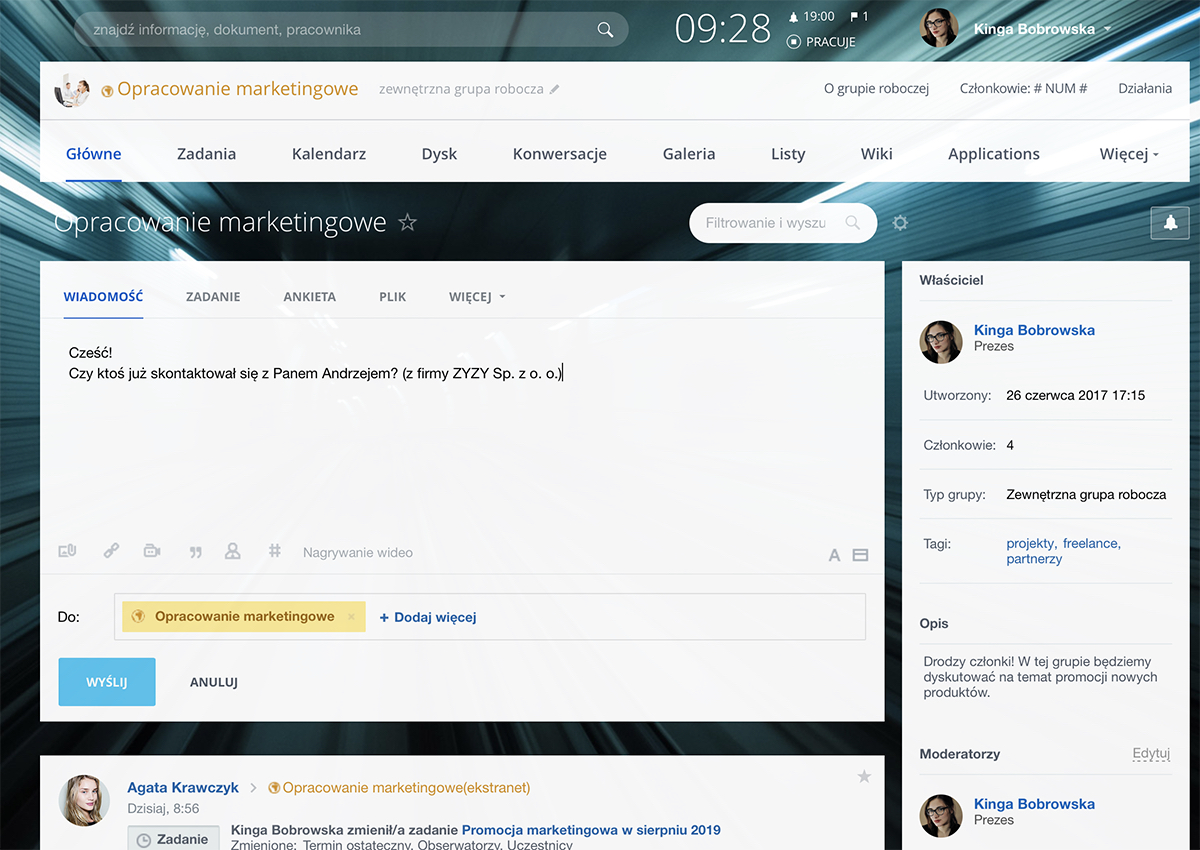This screenshot has width=1200, height=850.
Task: Open the WIĘCEJ dropdown in message composer
Action: pyautogui.click(x=477, y=297)
